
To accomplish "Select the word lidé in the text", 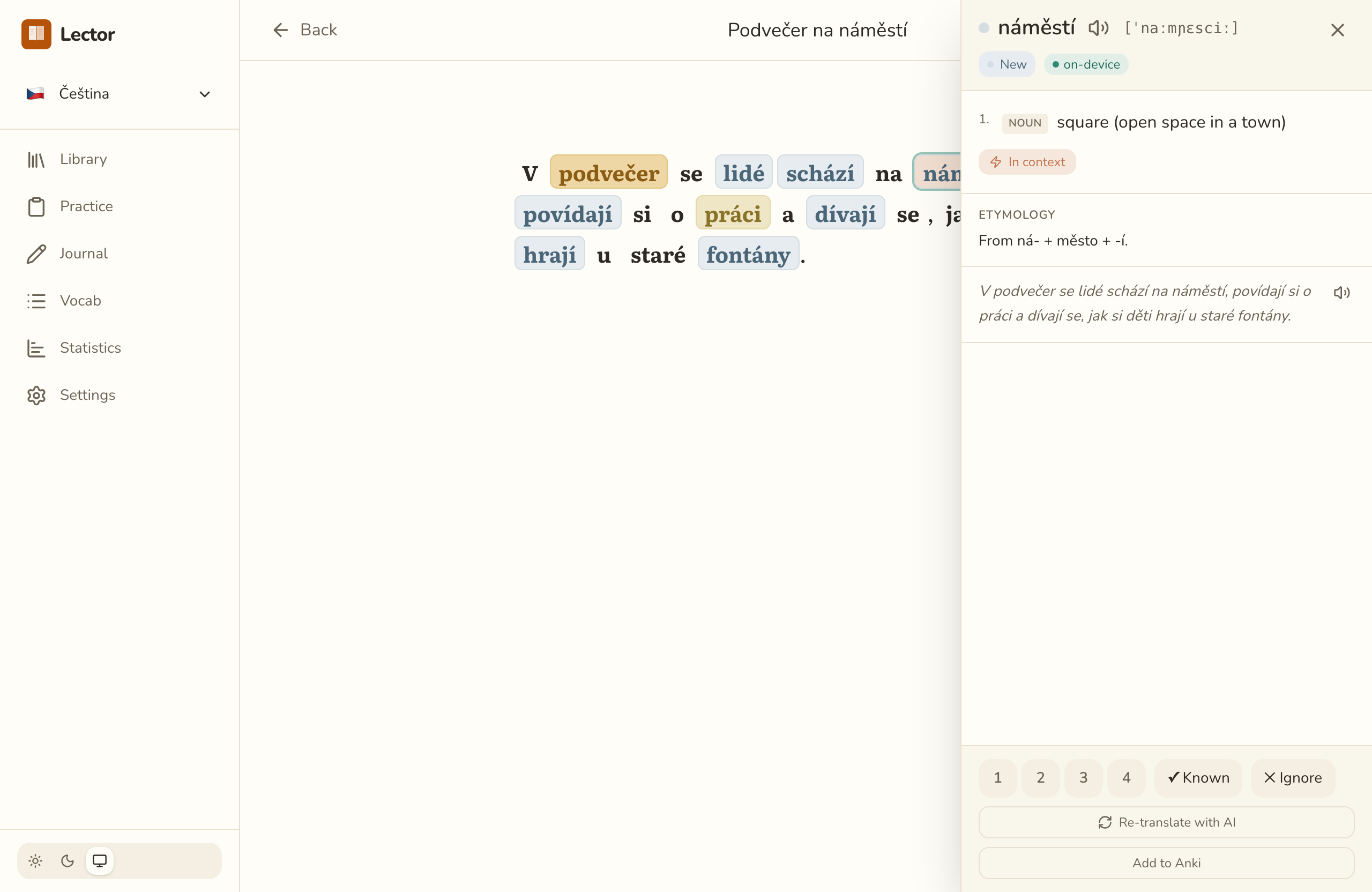I will tap(744, 173).
